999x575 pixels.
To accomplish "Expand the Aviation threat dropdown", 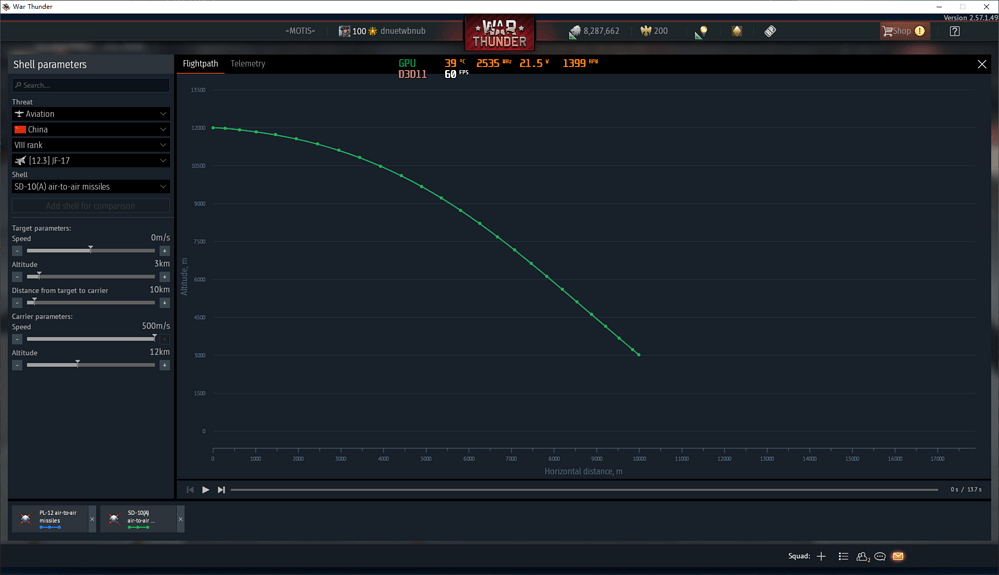I will tap(90, 113).
